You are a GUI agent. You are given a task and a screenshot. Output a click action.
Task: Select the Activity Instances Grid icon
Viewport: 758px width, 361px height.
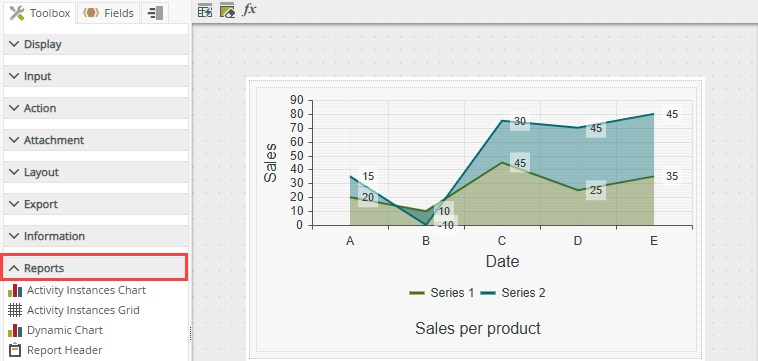point(15,310)
